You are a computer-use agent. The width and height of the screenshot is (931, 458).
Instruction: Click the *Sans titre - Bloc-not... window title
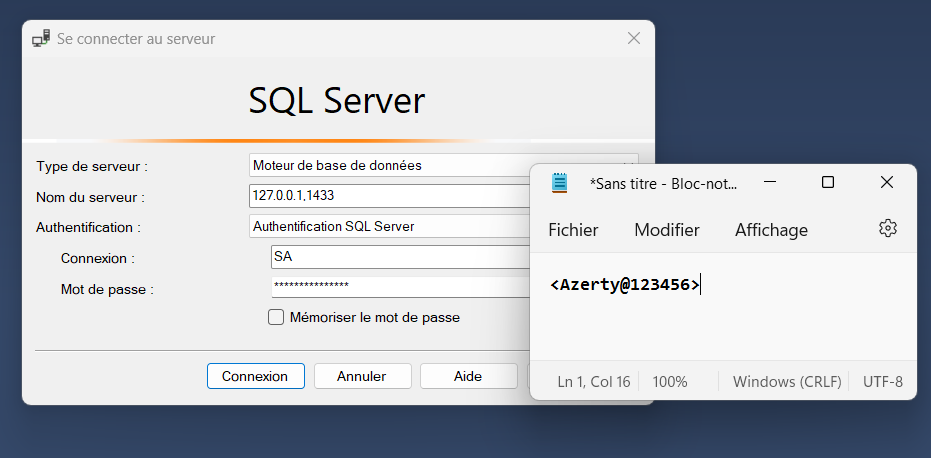point(663,184)
